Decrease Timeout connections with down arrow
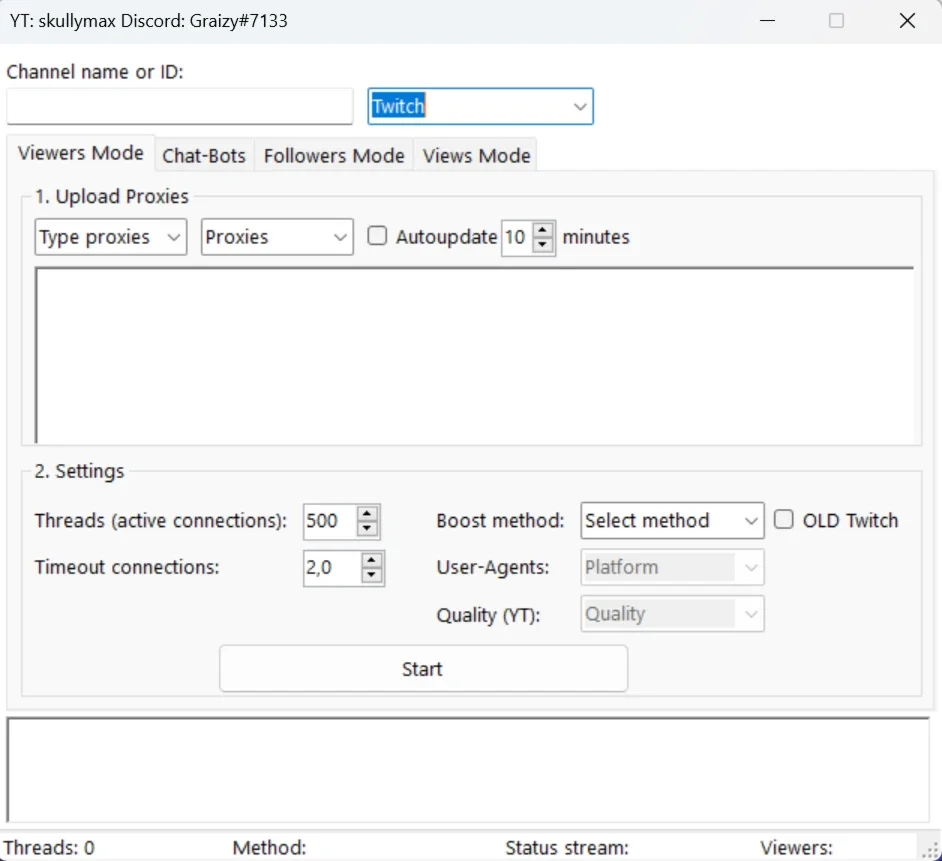 pos(372,576)
